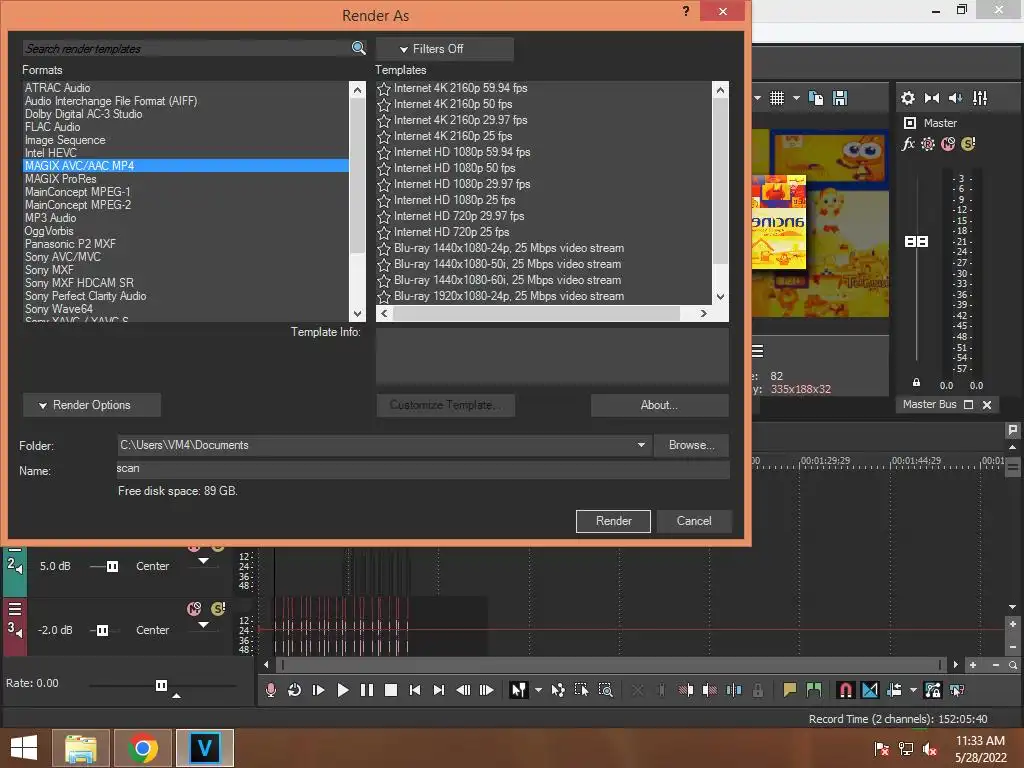The image size is (1024, 768).
Task: Mute the Master bus
Action: coord(948,144)
